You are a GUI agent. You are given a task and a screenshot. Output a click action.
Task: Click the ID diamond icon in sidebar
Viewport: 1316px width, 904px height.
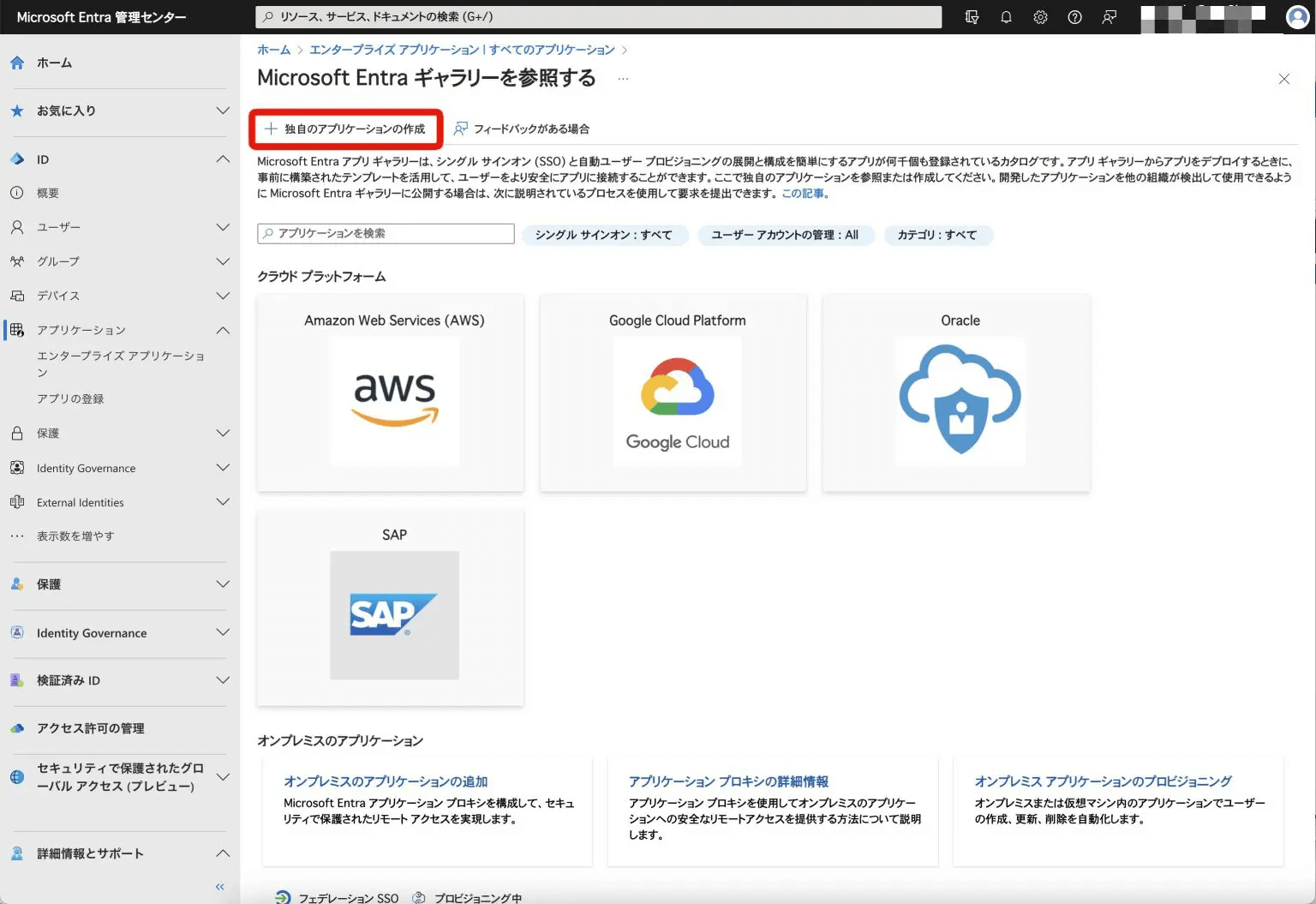pyautogui.click(x=17, y=159)
